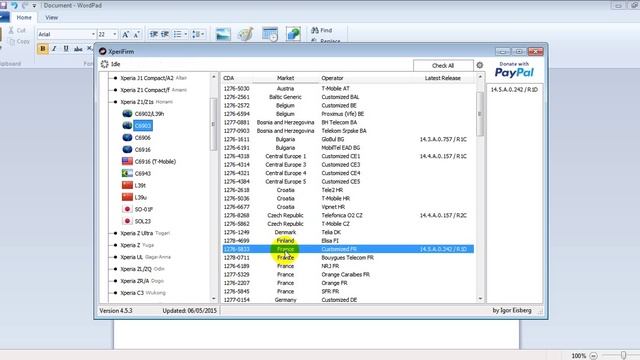The height and width of the screenshot is (360, 640).
Task: Grow font size in WordPad
Action: click(x=125, y=34)
